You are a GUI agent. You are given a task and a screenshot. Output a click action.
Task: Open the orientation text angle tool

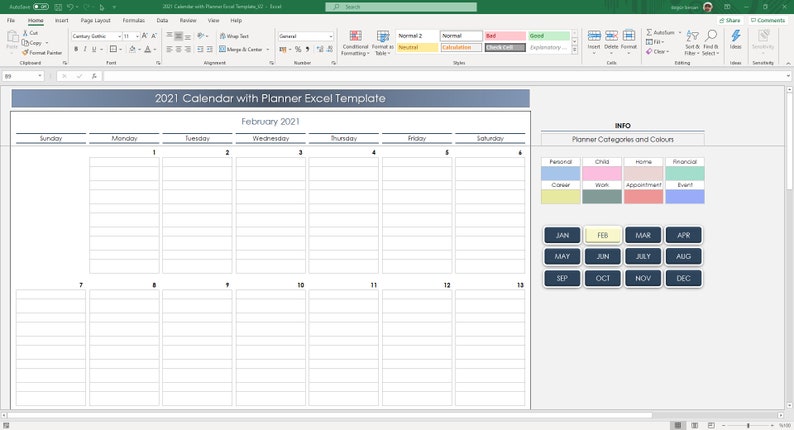click(201, 36)
